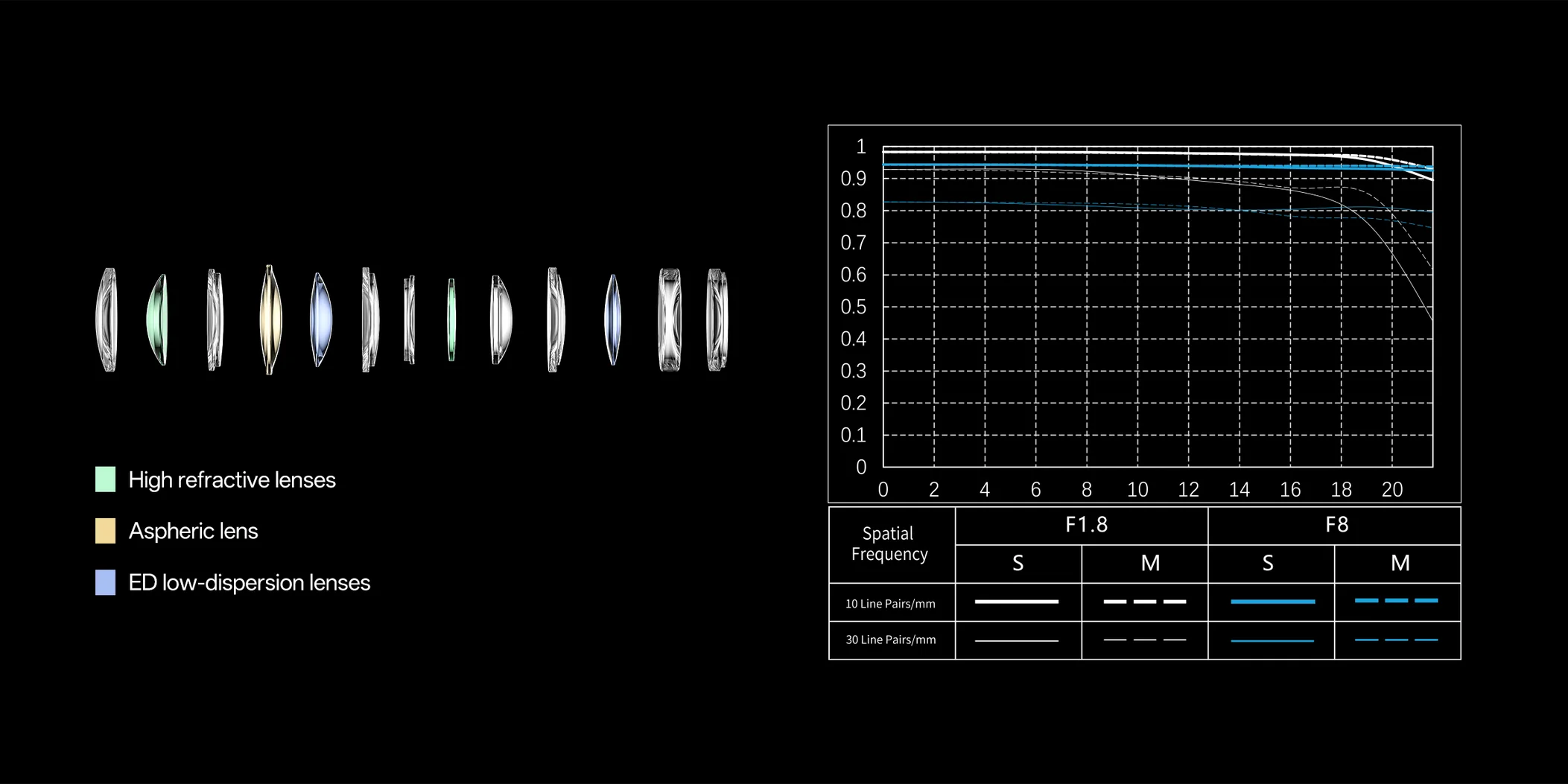Click the dark blue ED lens, third from right

(x=612, y=319)
